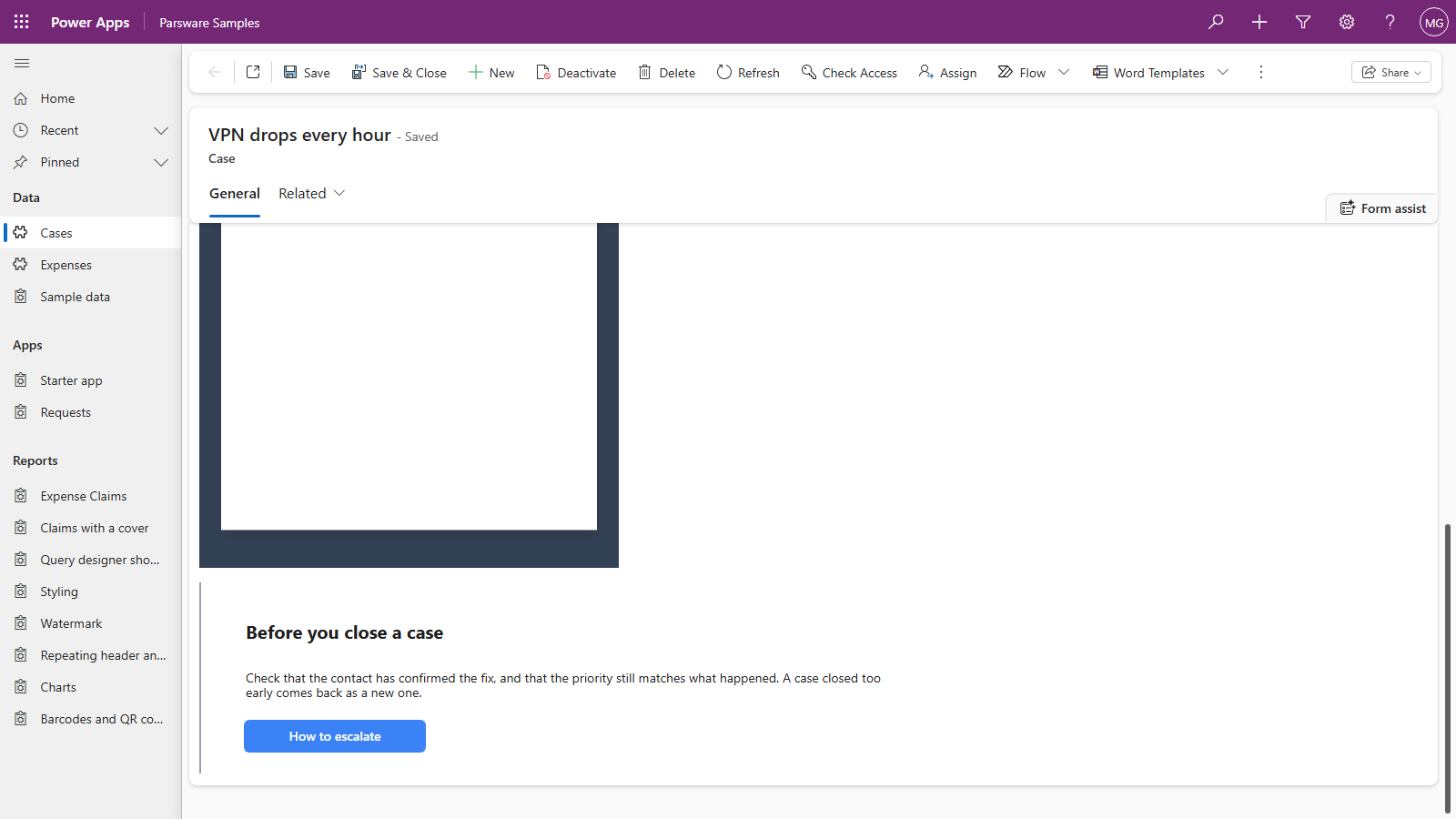This screenshot has width=1456, height=819.
Task: Go back using the back arrow
Action: [x=215, y=72]
